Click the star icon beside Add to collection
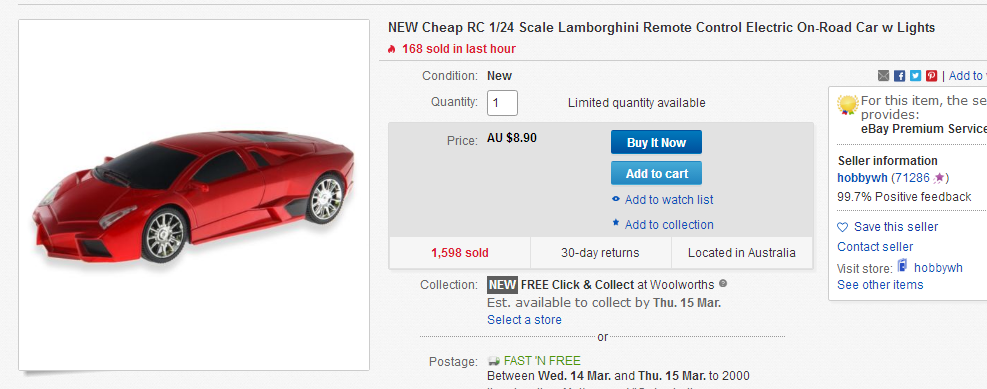 tap(616, 223)
